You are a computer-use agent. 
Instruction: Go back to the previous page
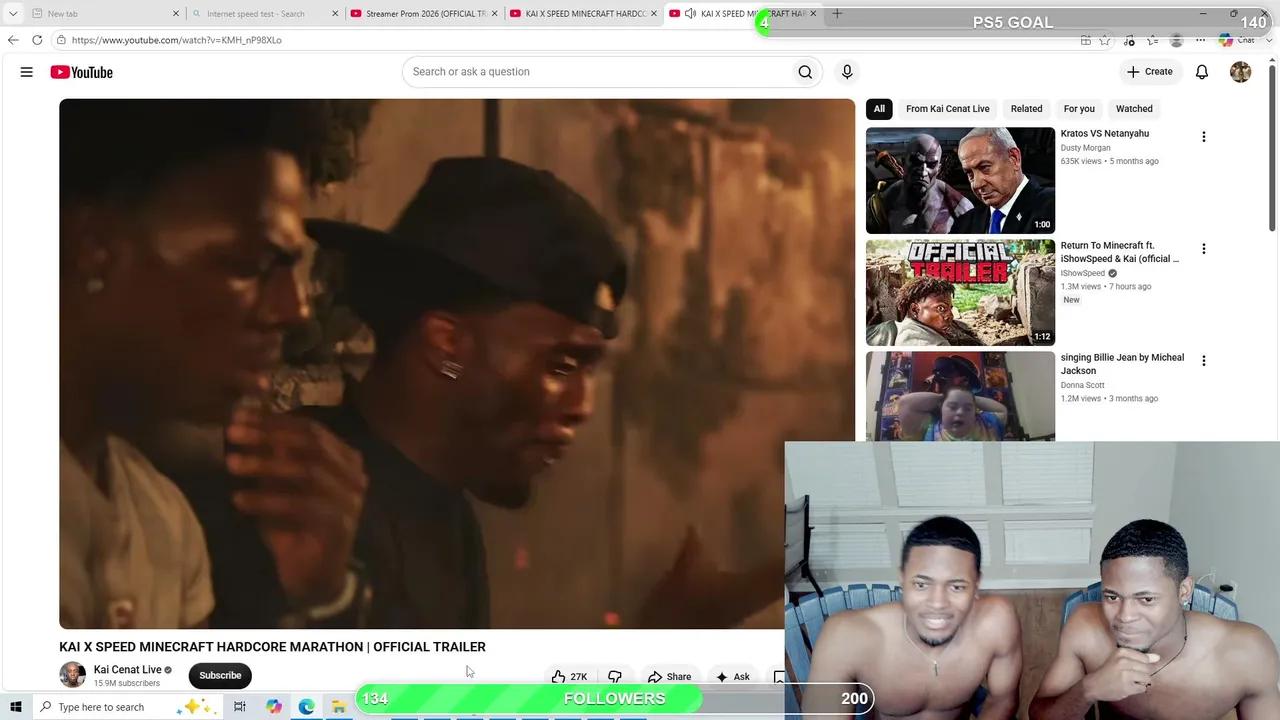click(13, 40)
